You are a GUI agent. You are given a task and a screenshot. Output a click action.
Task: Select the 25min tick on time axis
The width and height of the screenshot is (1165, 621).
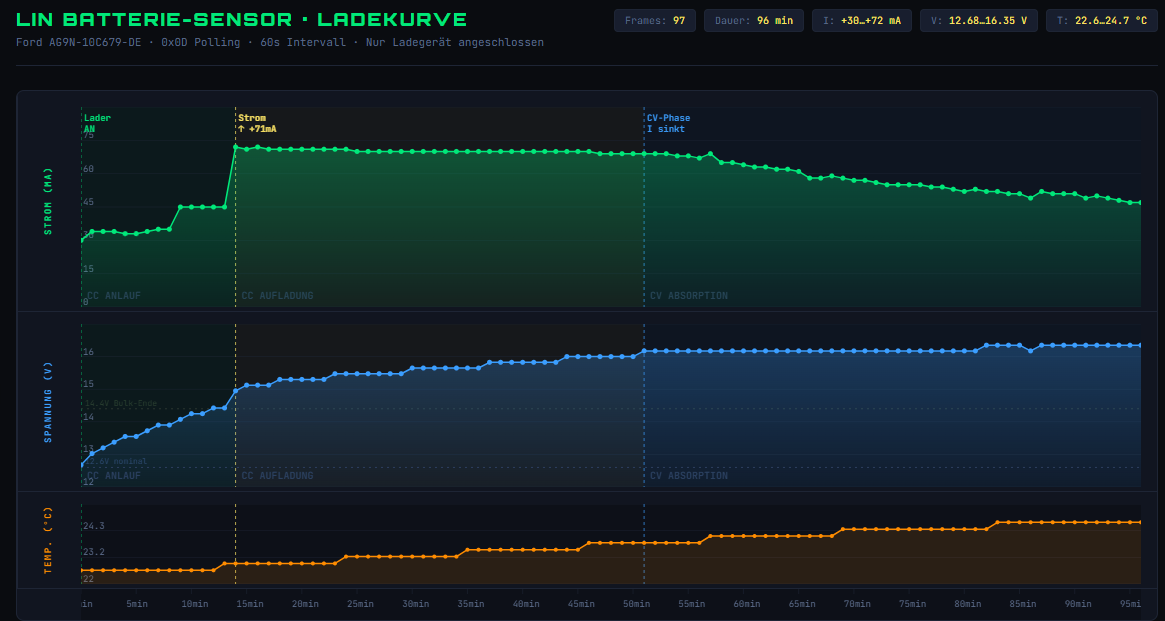(x=360, y=604)
